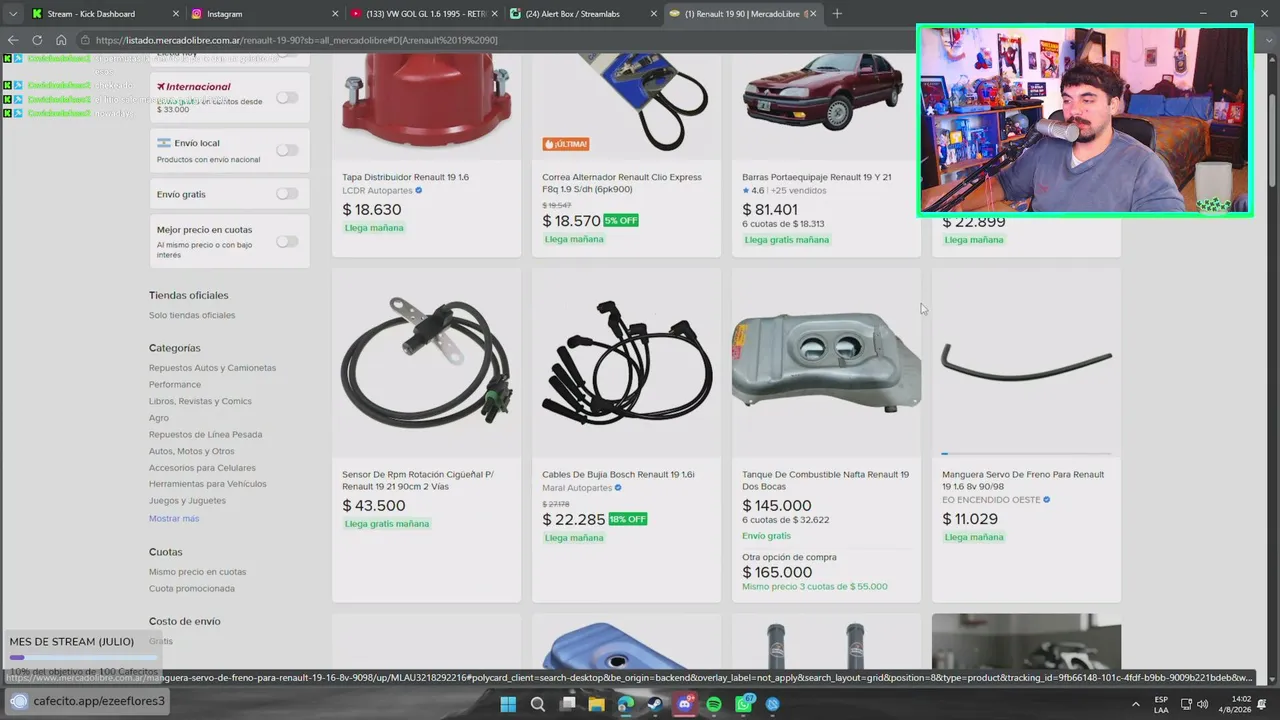The image size is (1280, 720).
Task: Open the network status tray icon
Action: coord(1186,704)
